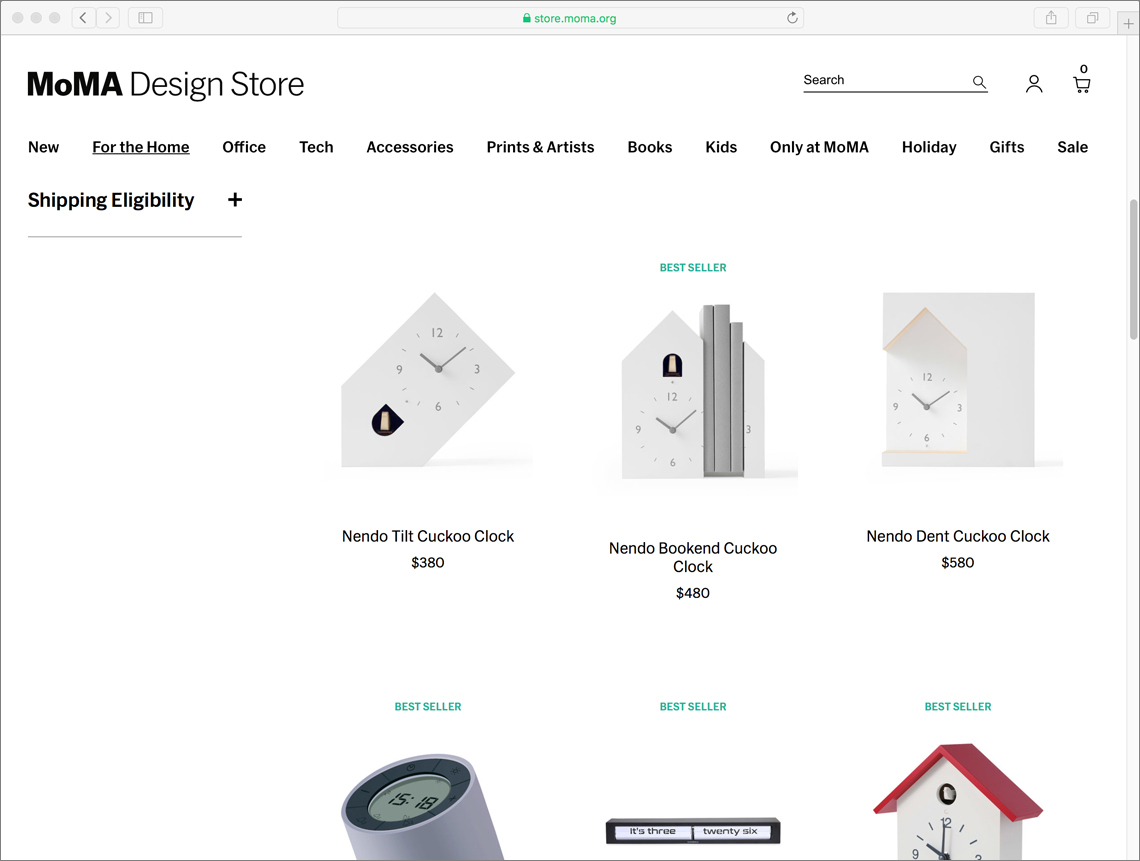This screenshot has width=1140, height=861.
Task: View the Nendo Bookend Cuckoo Clock image
Action: point(693,391)
